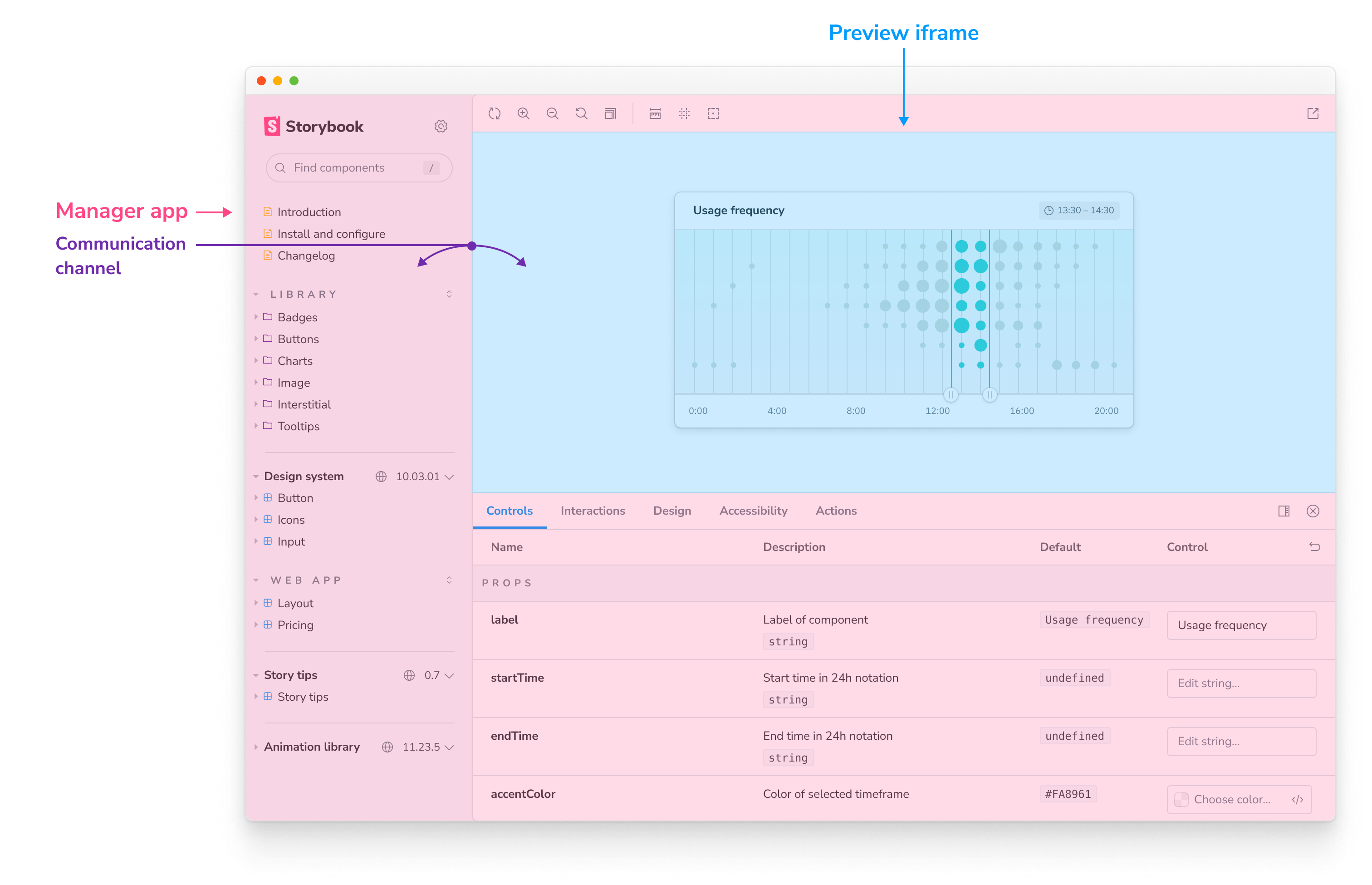1372x885 pixels.
Task: Open the Accessibility tab
Action: 753,510
